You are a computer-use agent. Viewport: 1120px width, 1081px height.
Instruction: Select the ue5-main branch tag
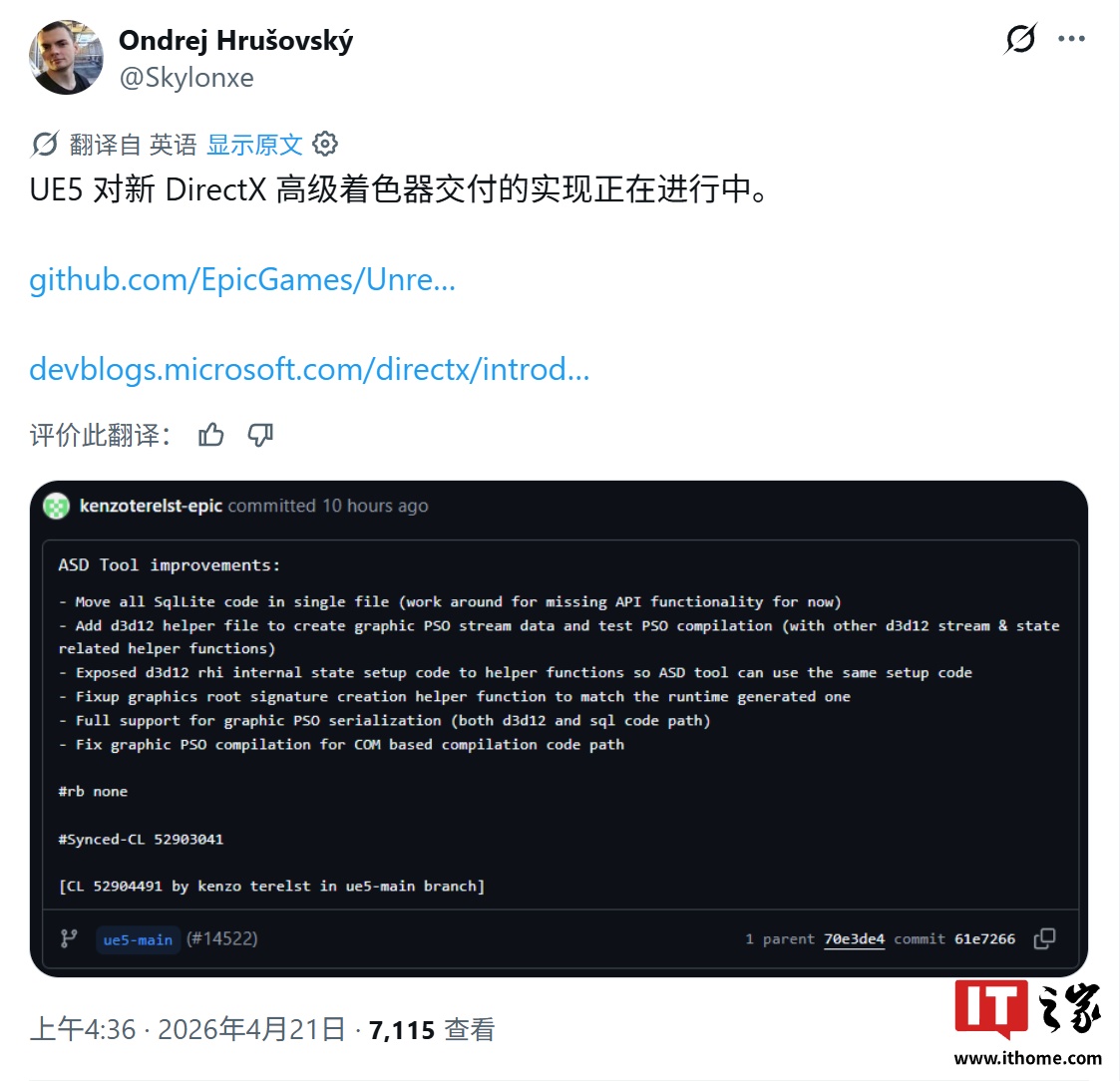(x=138, y=939)
